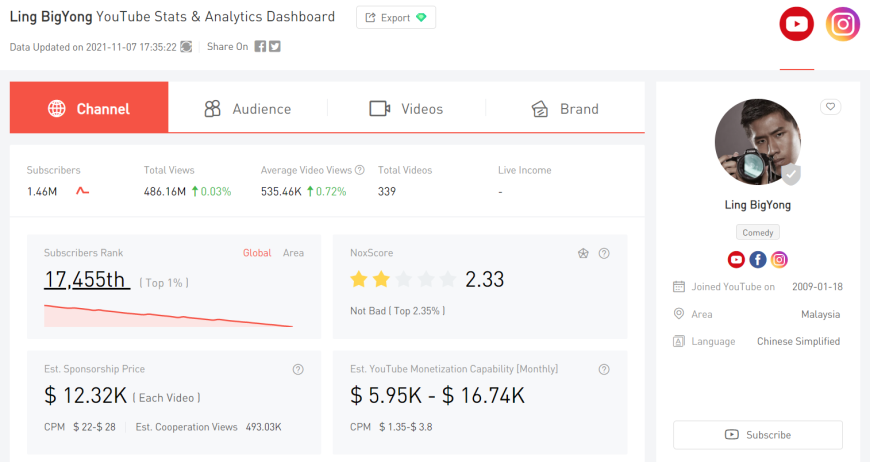The width and height of the screenshot is (870, 462).
Task: Click the NoxScore star rating
Action: [x=403, y=279]
